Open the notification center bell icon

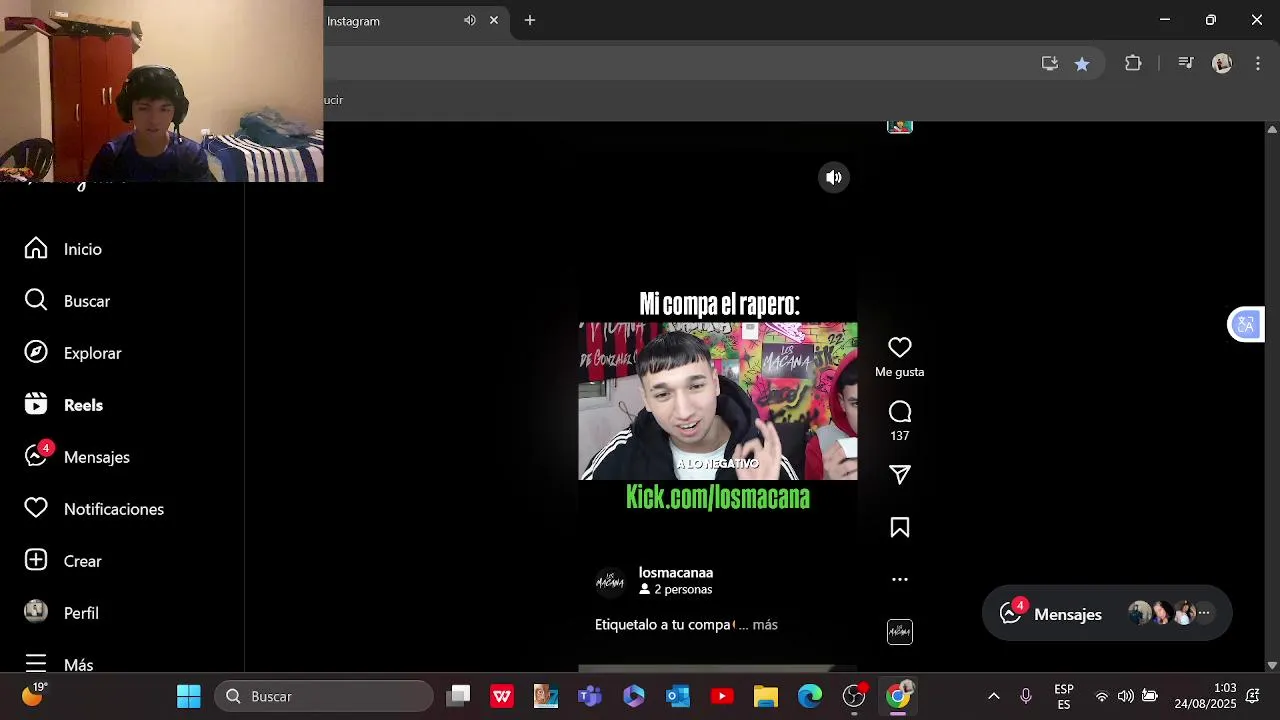(x=1252, y=696)
